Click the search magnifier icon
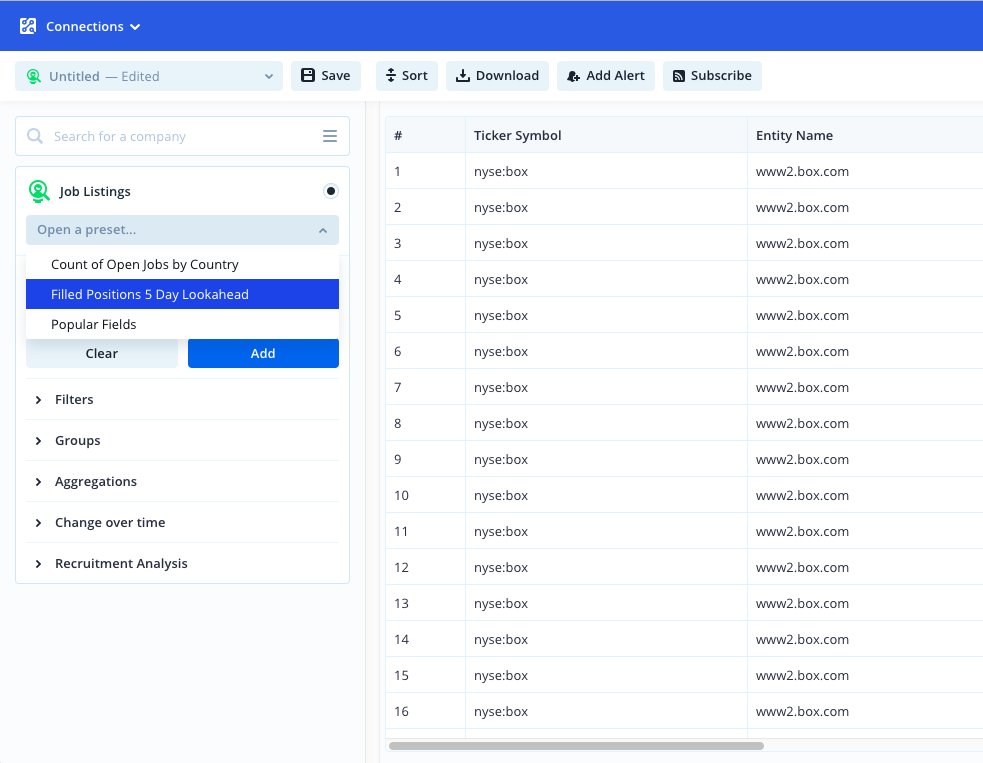Viewport: 983px width, 763px height. (34, 135)
